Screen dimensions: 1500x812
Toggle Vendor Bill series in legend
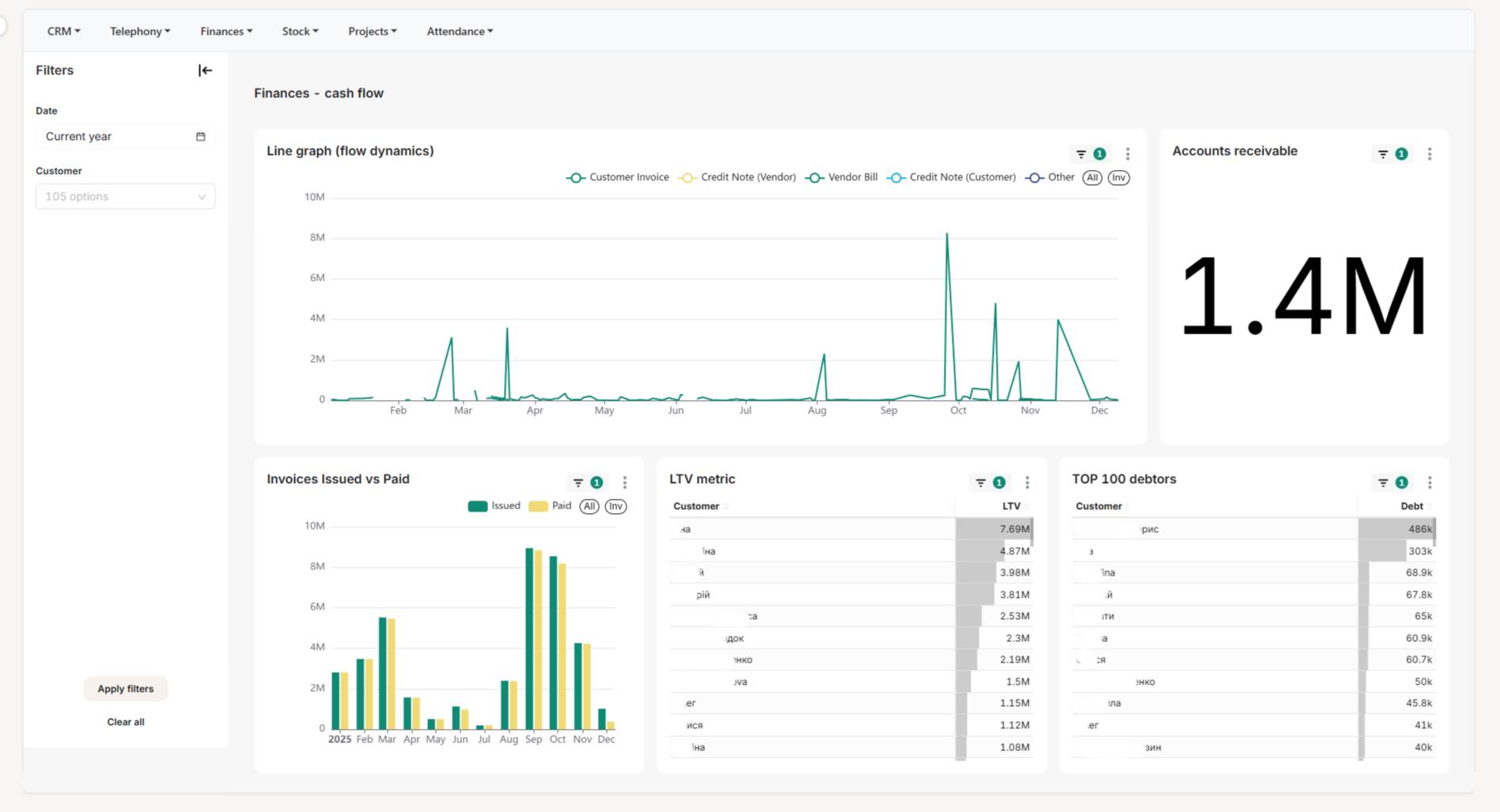(x=841, y=177)
